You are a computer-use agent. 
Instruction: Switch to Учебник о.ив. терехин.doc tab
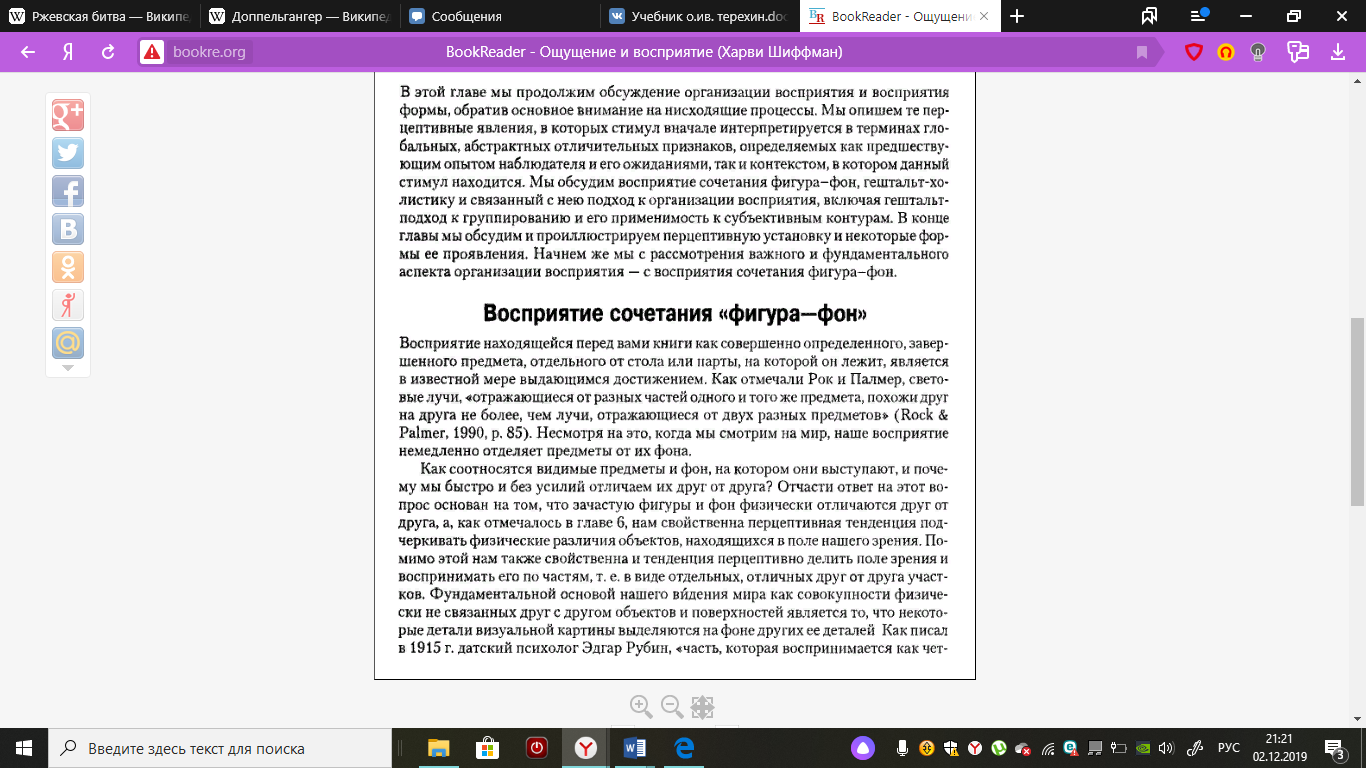click(700, 16)
